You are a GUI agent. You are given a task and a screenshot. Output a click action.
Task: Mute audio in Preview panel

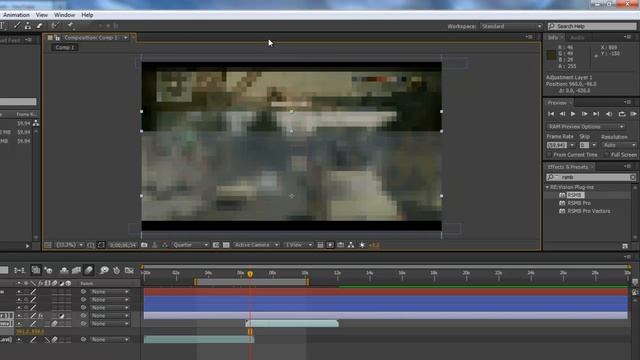coord(609,114)
